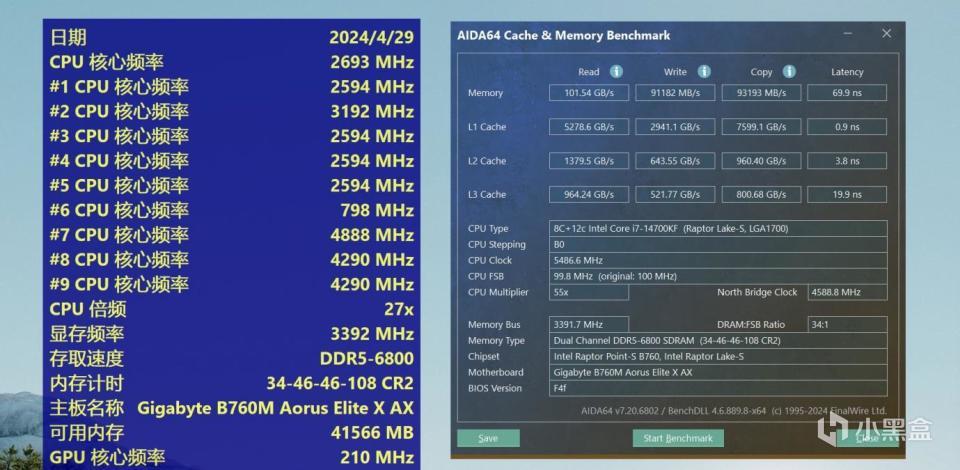Screen dimensions: 960x470
Task: Click Chipset field Intel Raptor Point-S B760
Action: [x=718, y=357]
